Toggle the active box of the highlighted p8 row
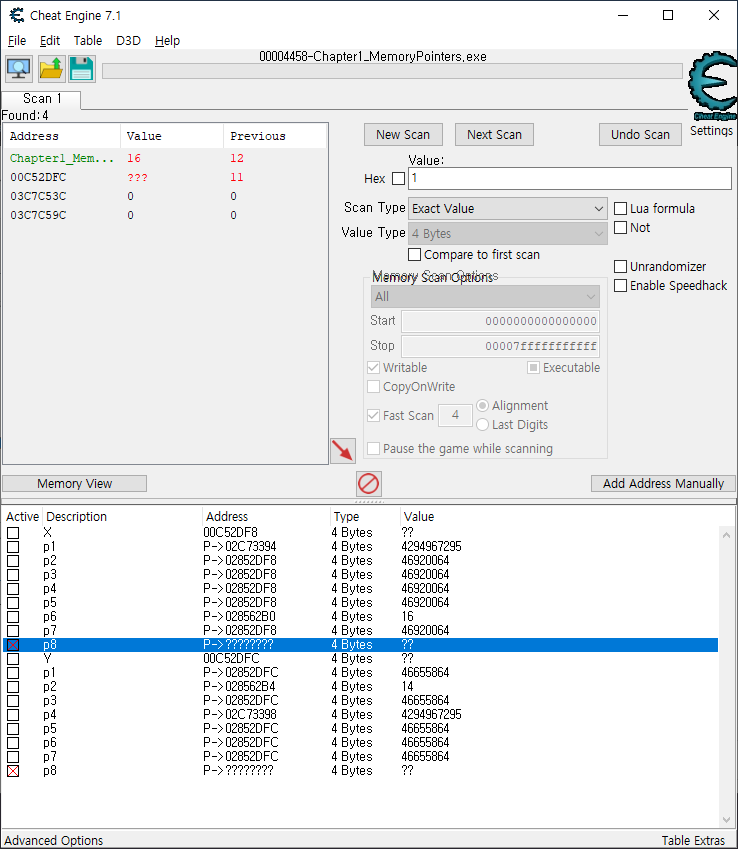 (x=13, y=645)
